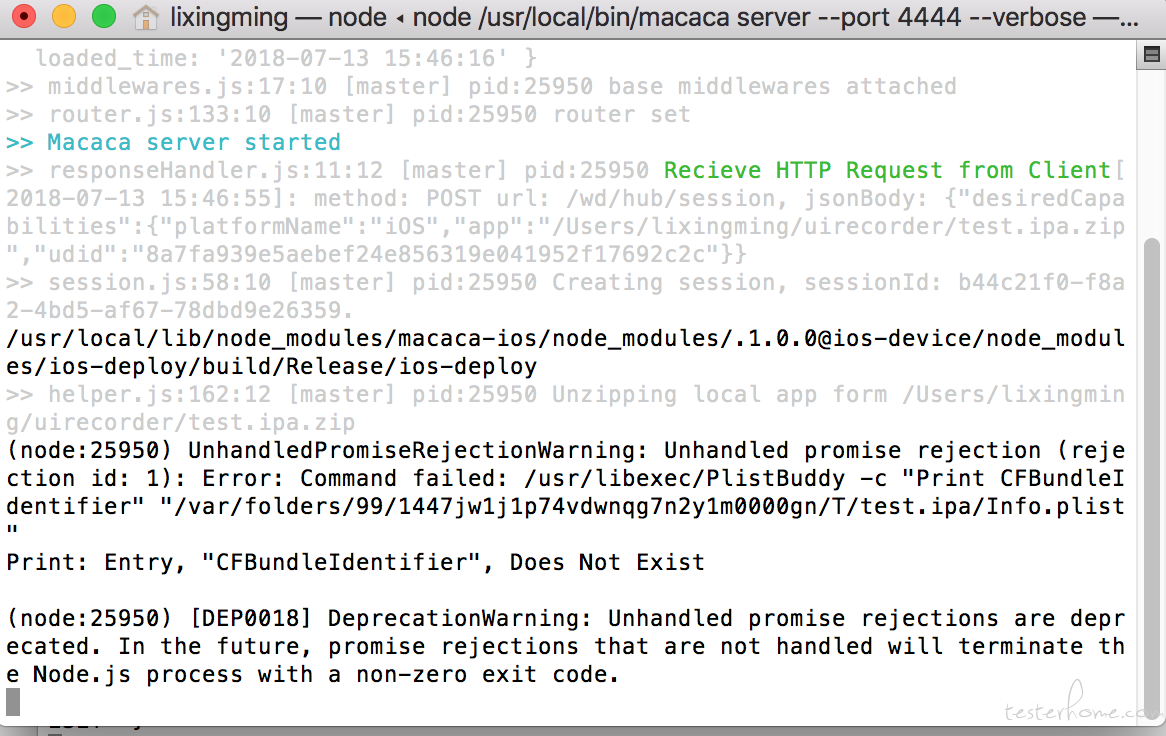
Task: Click the split pane icon above scrollbar
Action: coord(1151,54)
